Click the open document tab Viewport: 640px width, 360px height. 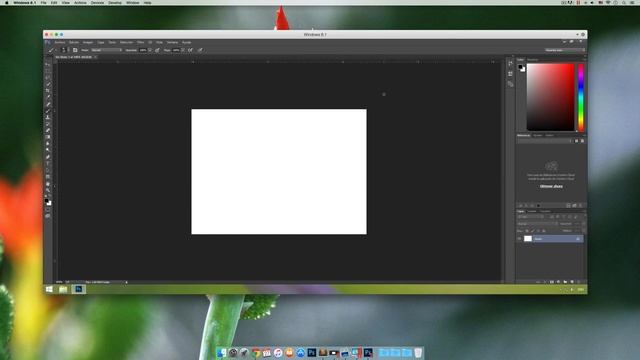(76, 57)
